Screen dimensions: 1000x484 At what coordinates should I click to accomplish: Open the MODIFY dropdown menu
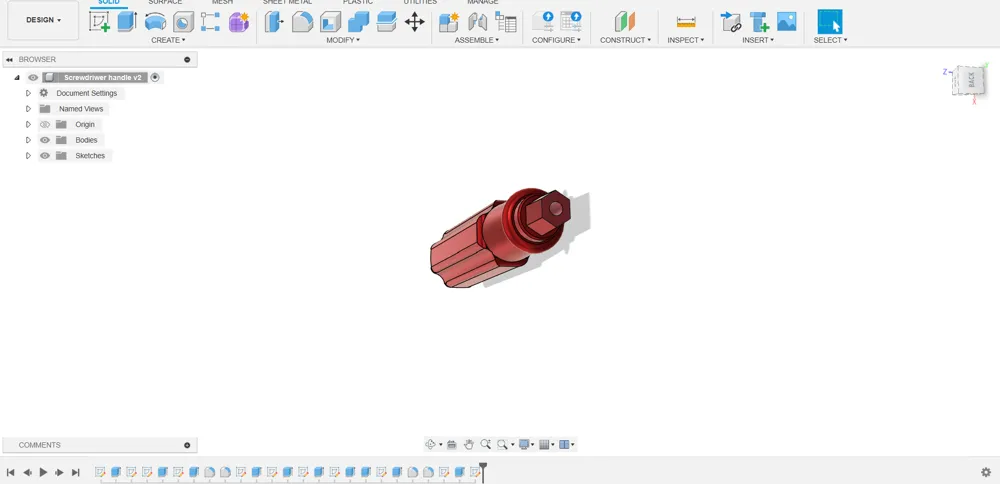[343, 40]
